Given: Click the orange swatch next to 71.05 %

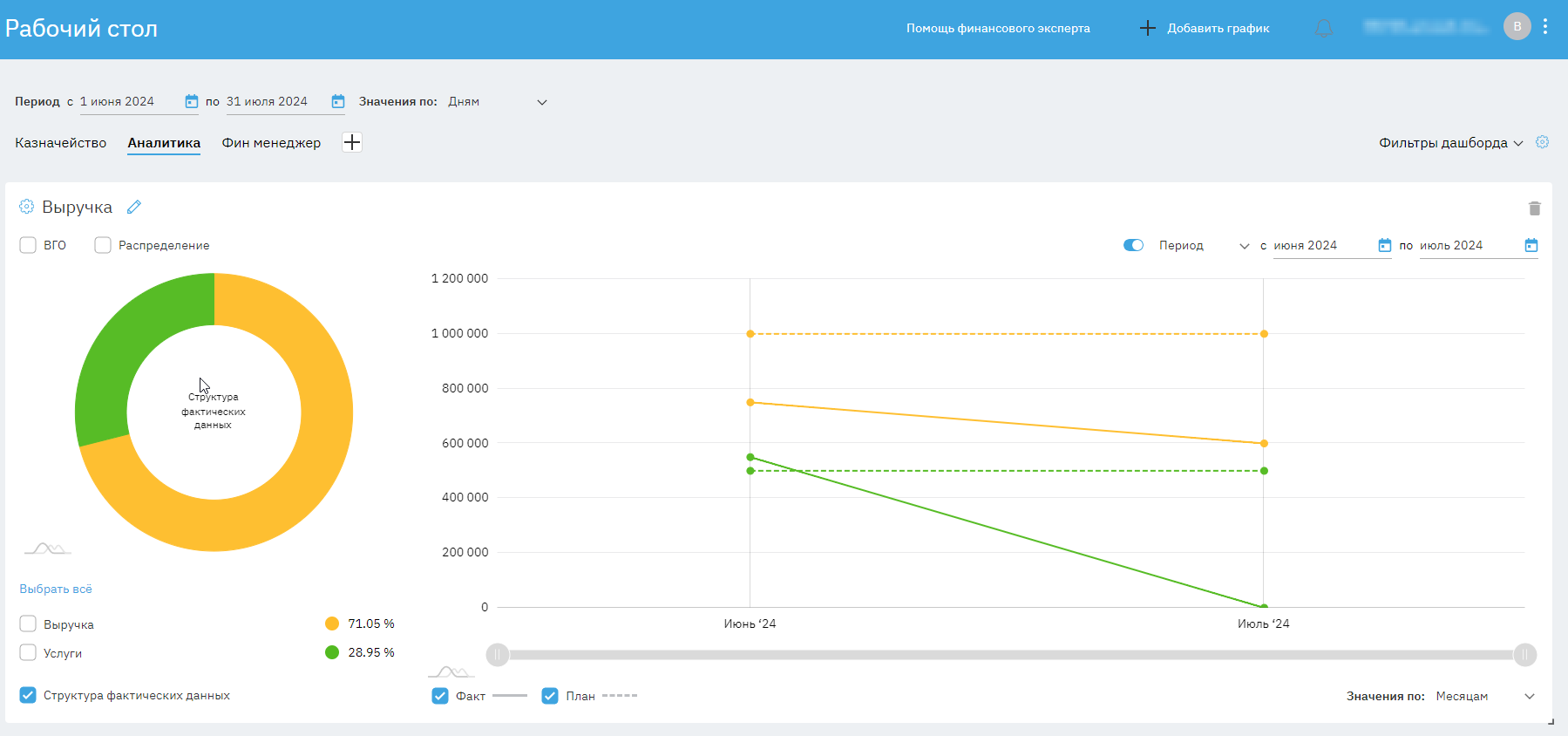Looking at the screenshot, I should pyautogui.click(x=332, y=624).
